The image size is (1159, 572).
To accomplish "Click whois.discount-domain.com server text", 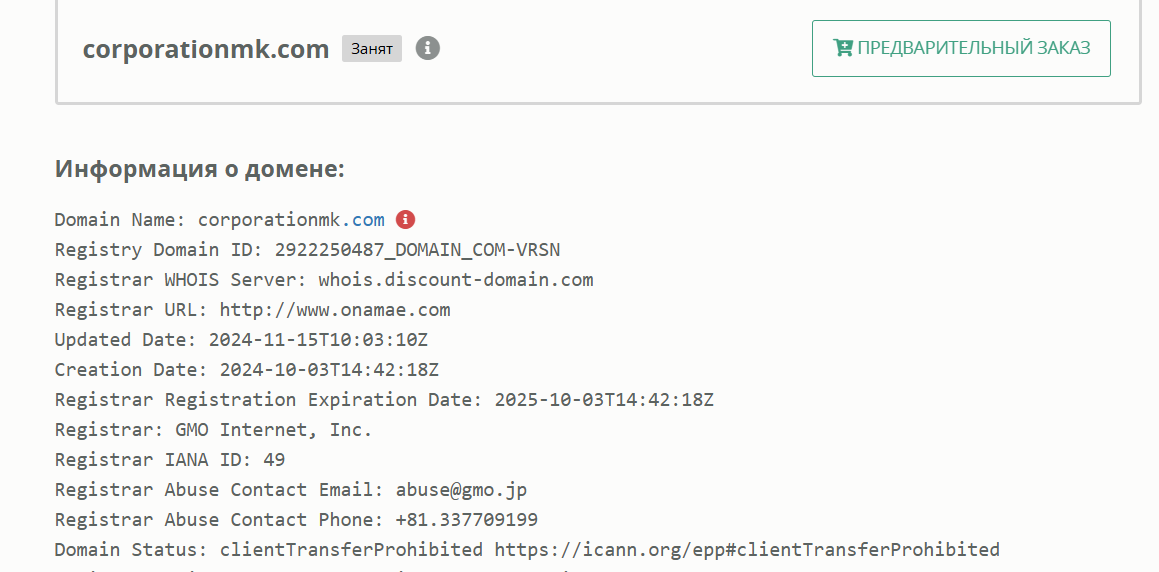I will coord(456,280).
